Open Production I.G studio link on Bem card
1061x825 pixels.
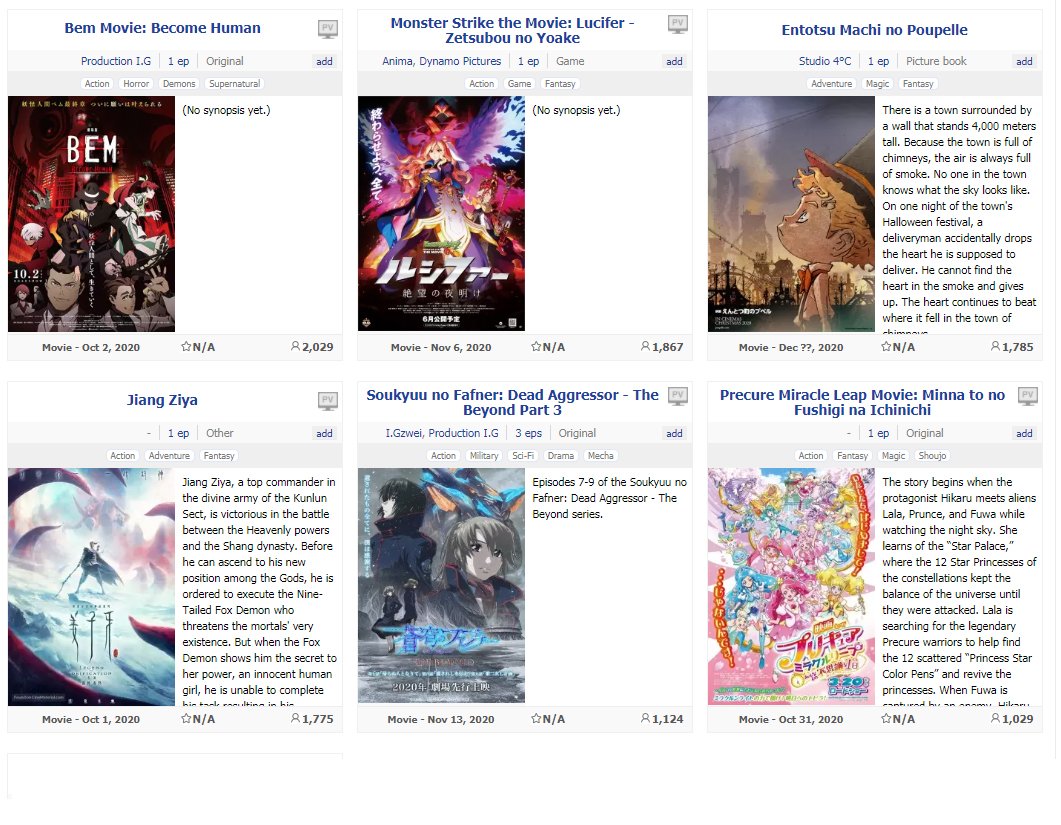coord(116,61)
